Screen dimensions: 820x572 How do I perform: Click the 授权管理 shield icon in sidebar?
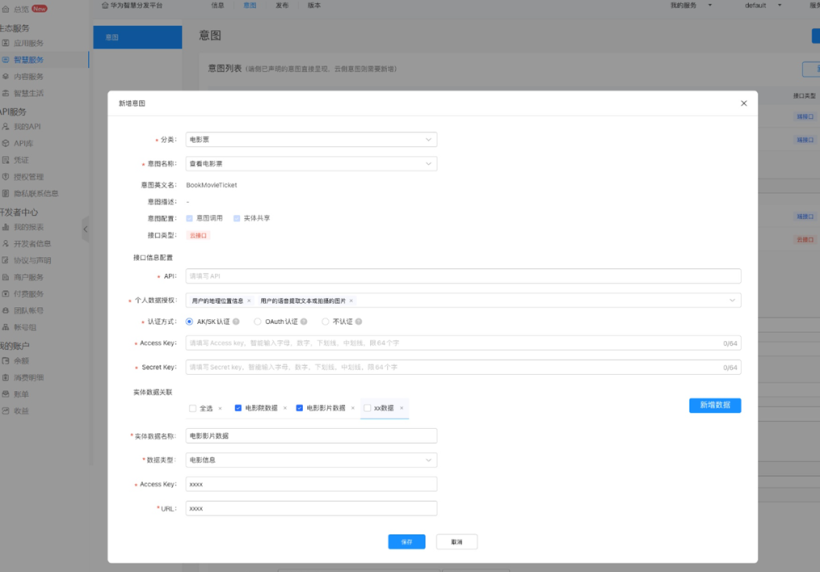coord(6,177)
